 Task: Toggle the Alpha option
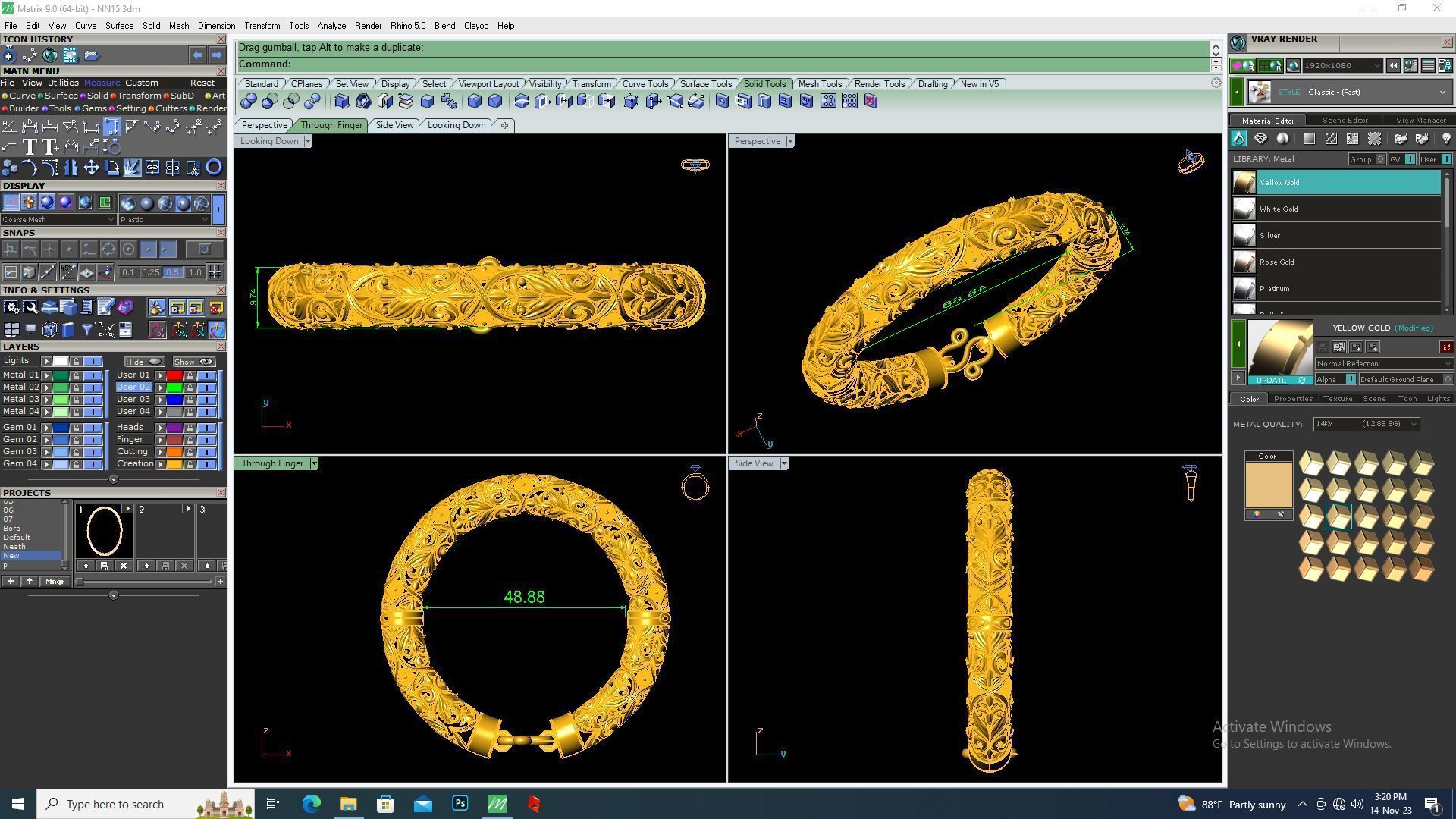click(x=1335, y=379)
